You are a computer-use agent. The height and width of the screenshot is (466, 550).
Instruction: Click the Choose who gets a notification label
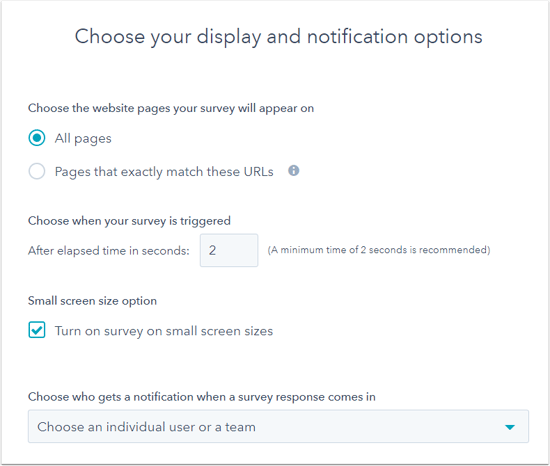click(x=202, y=397)
